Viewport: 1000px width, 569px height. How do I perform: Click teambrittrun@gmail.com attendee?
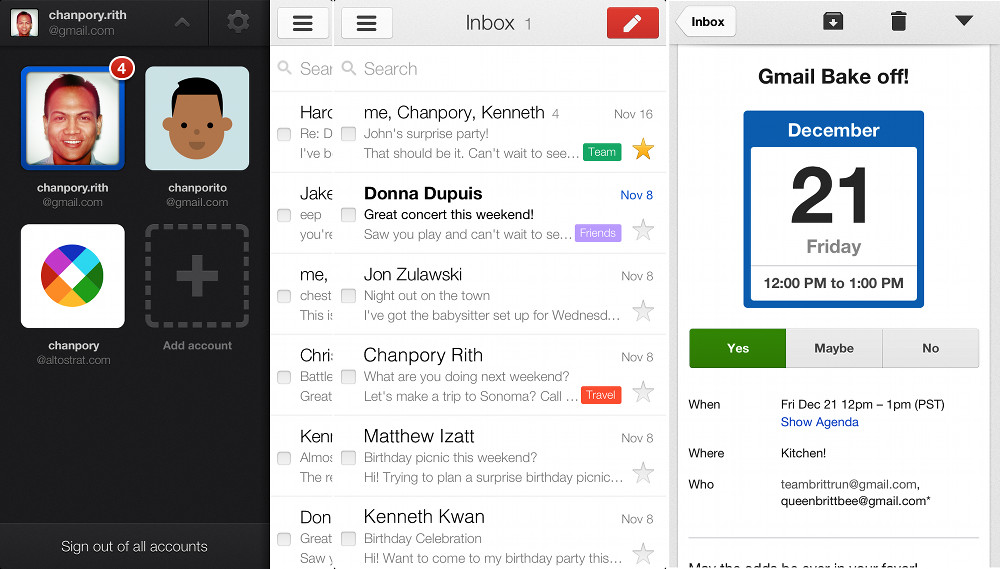pos(850,484)
